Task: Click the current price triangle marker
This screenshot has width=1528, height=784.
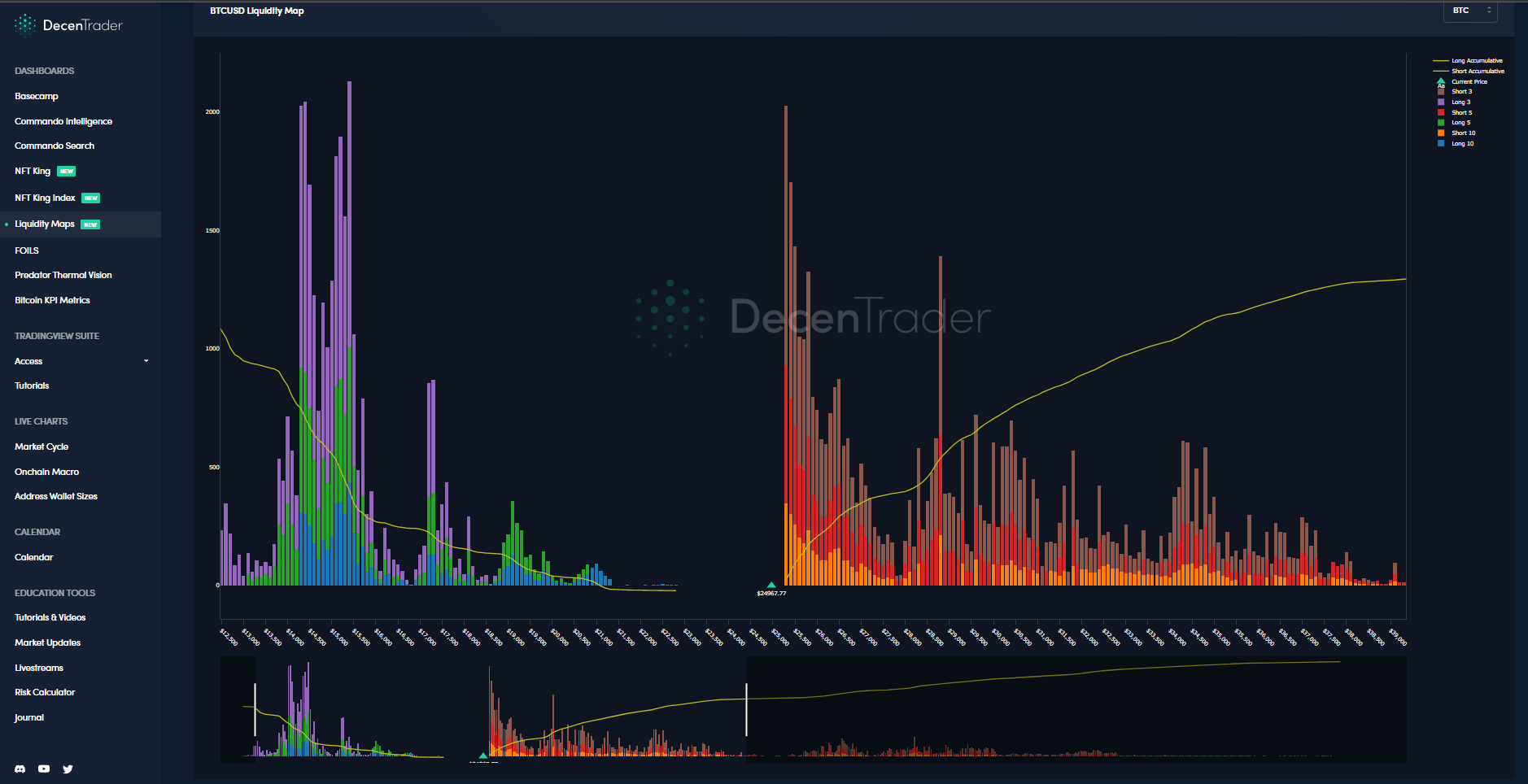Action: click(771, 585)
